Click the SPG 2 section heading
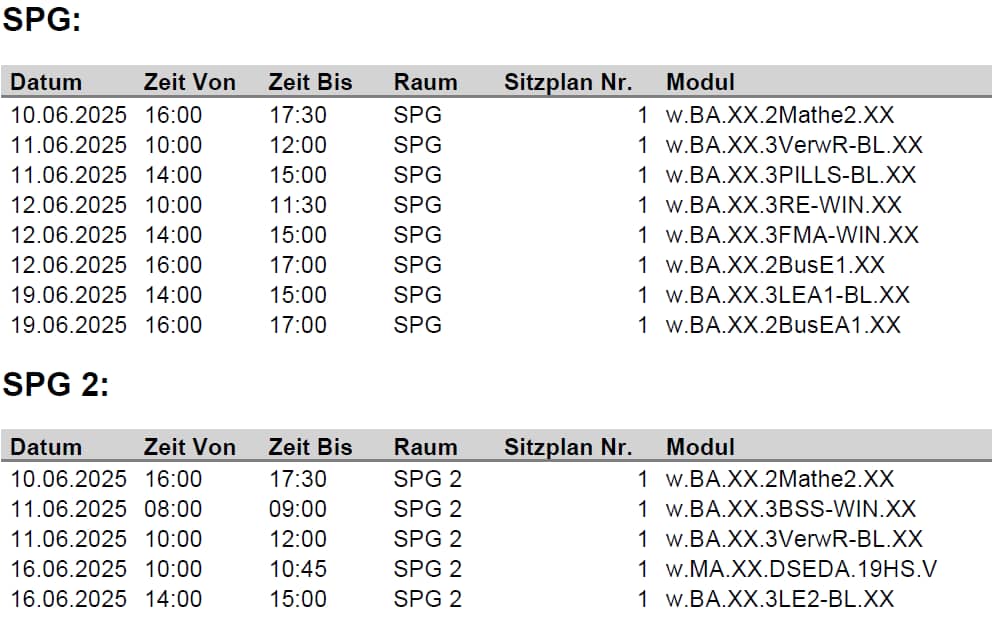 (56, 384)
